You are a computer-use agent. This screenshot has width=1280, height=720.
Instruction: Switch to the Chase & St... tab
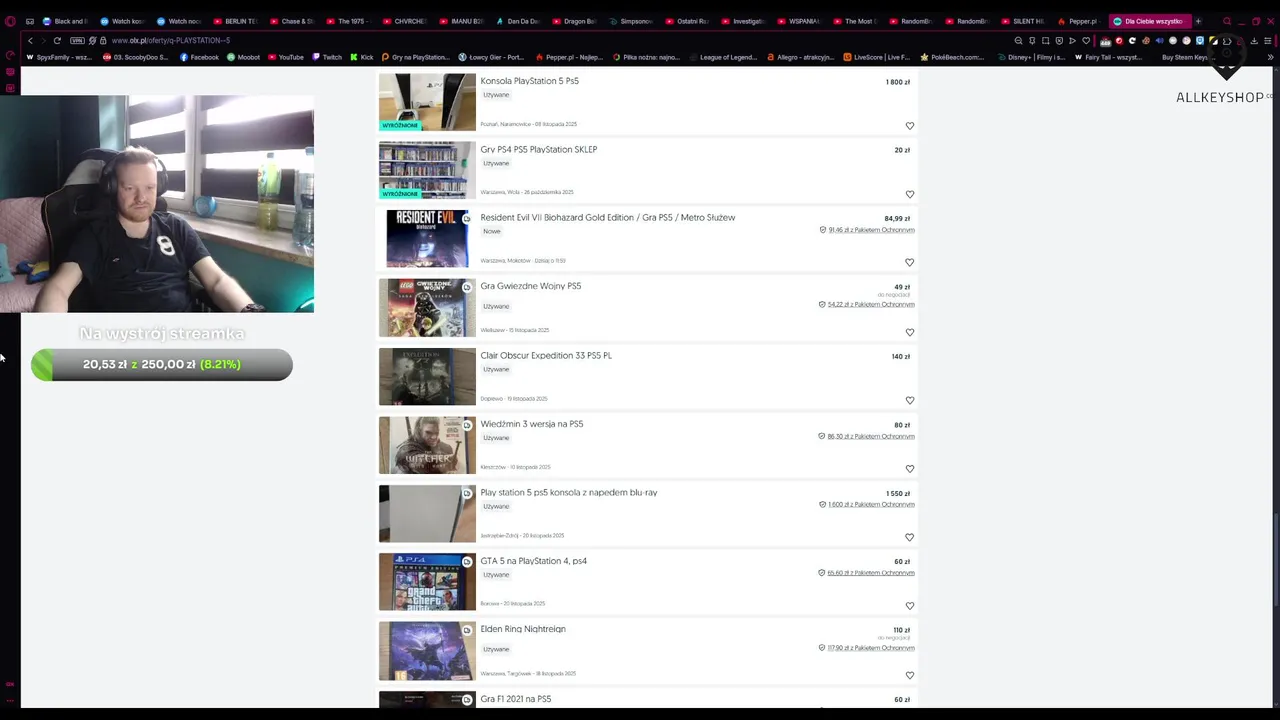(291, 21)
